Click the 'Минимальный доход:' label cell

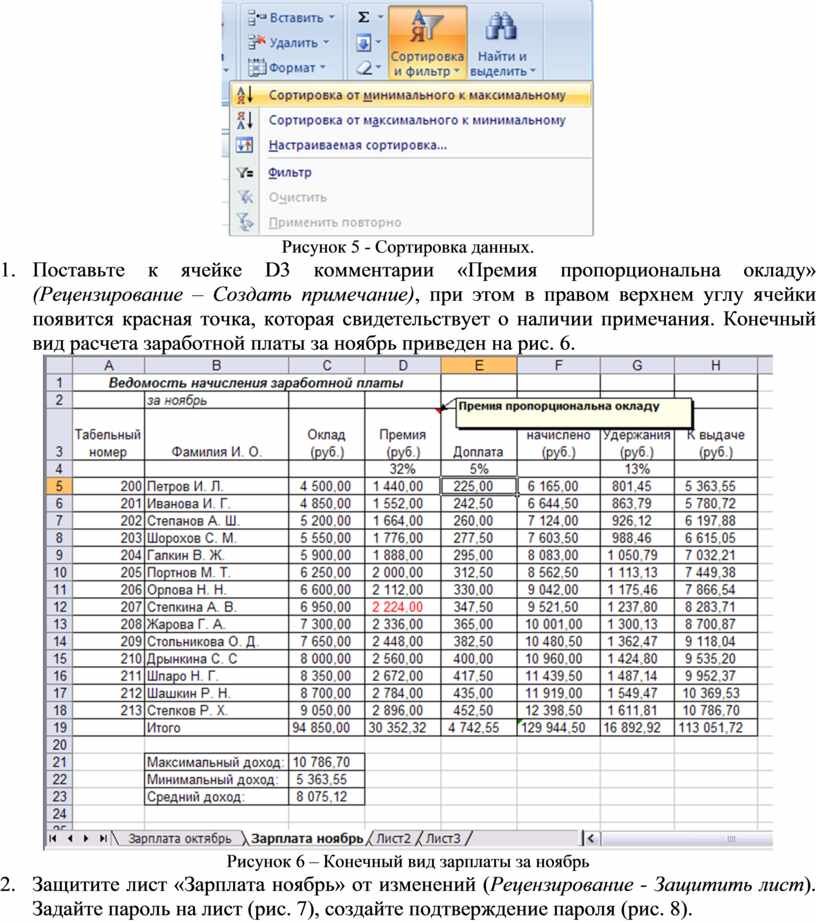pos(216,779)
